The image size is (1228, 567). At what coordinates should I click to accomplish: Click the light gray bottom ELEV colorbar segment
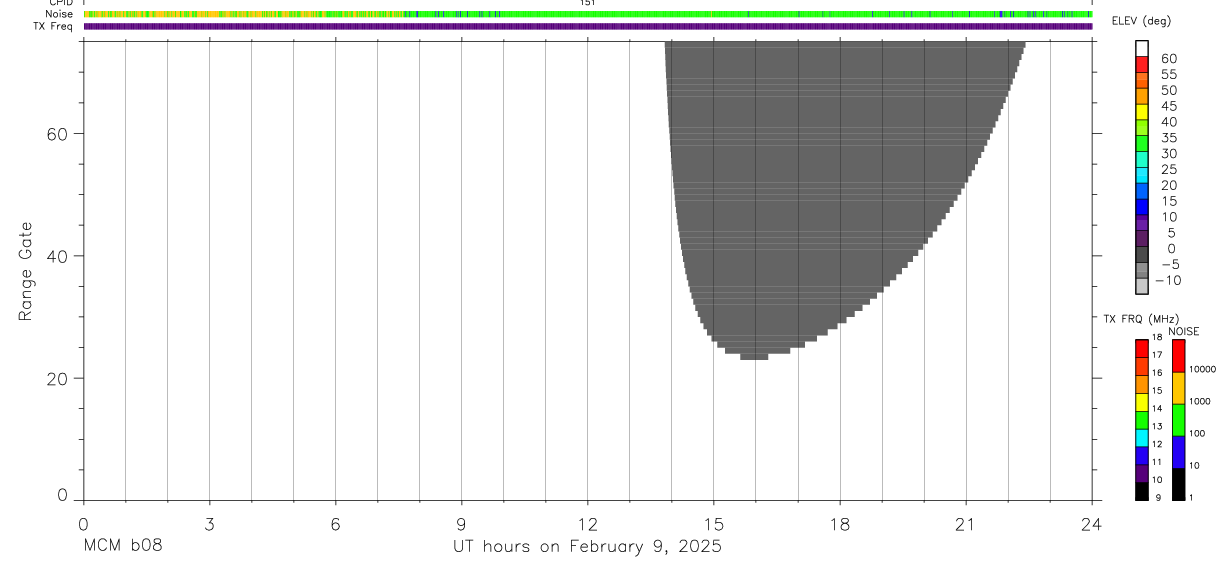click(x=1142, y=286)
